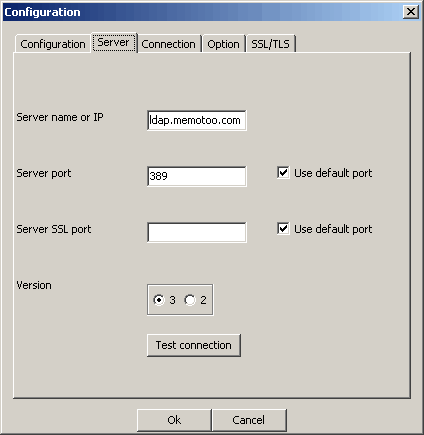Viewport: 424px width, 435px height.
Task: Open the Connection tab
Action: [x=168, y=44]
